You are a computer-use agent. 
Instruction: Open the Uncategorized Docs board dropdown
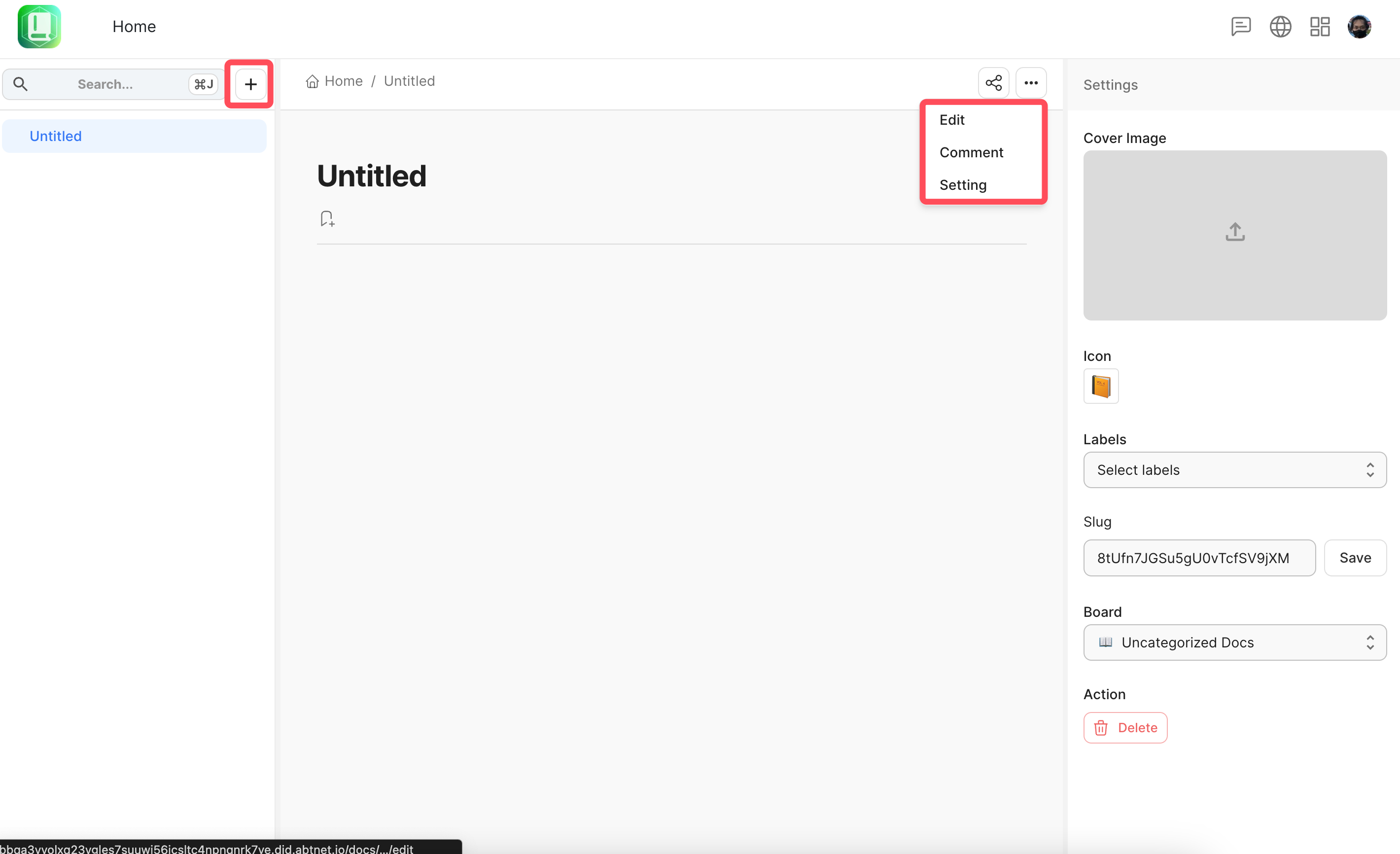1234,642
